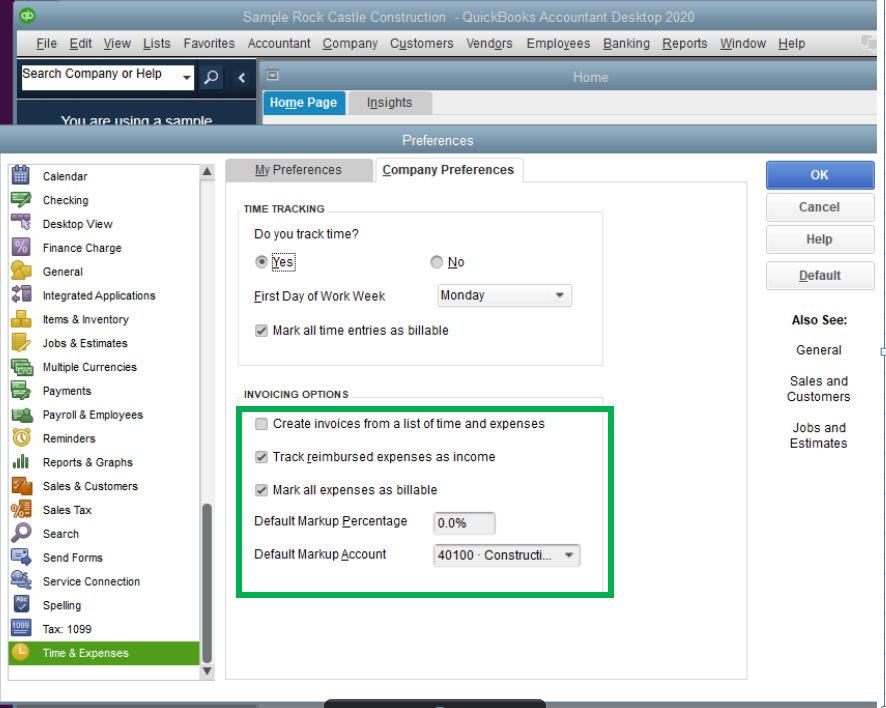The image size is (886, 708).
Task: Click the Home window restore icon
Action: click(x=272, y=75)
